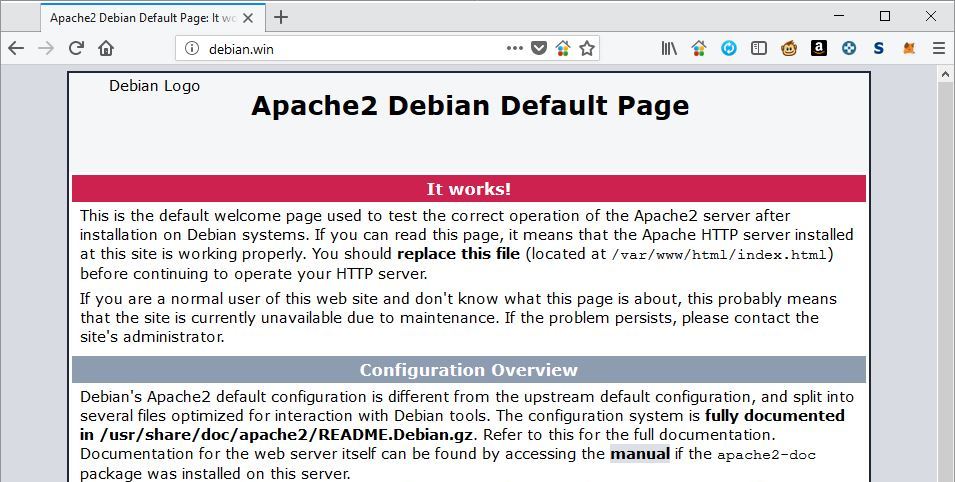Open a new tab with the plus button

click(x=281, y=17)
